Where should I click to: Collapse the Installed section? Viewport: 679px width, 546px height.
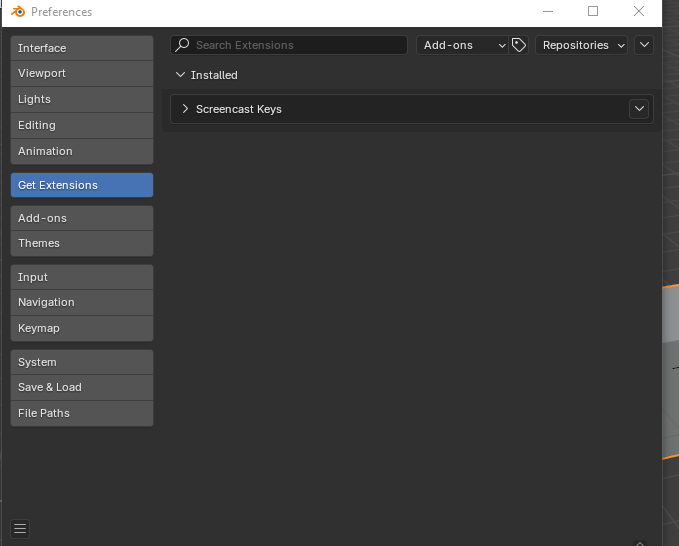click(180, 75)
